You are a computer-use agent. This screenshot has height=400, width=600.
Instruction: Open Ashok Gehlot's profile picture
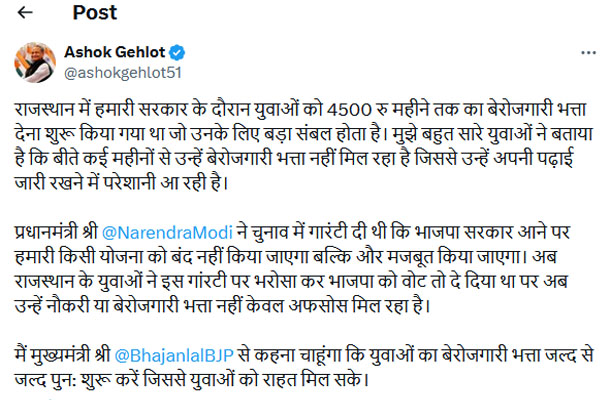[35, 61]
